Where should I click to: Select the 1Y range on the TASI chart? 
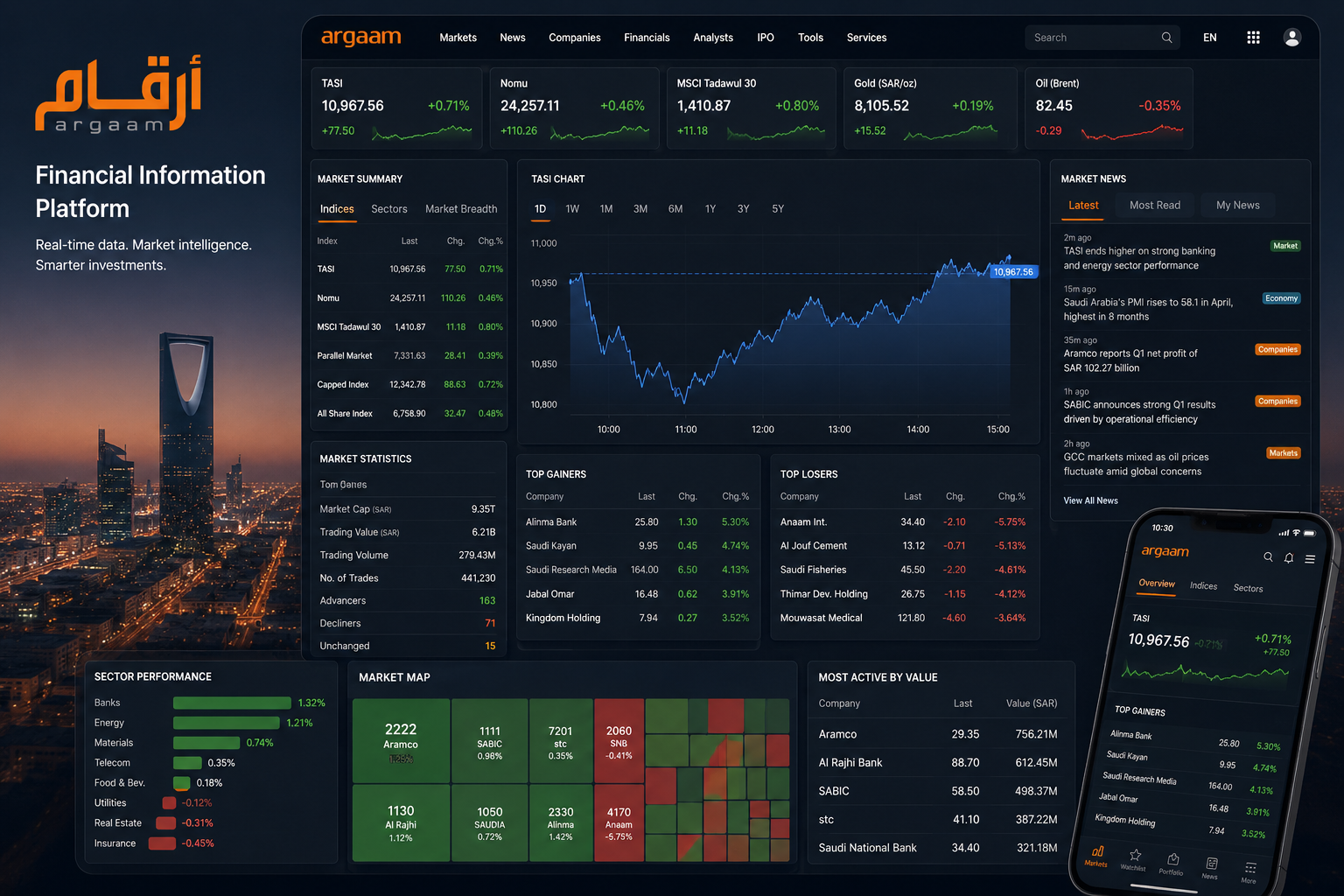pyautogui.click(x=710, y=209)
